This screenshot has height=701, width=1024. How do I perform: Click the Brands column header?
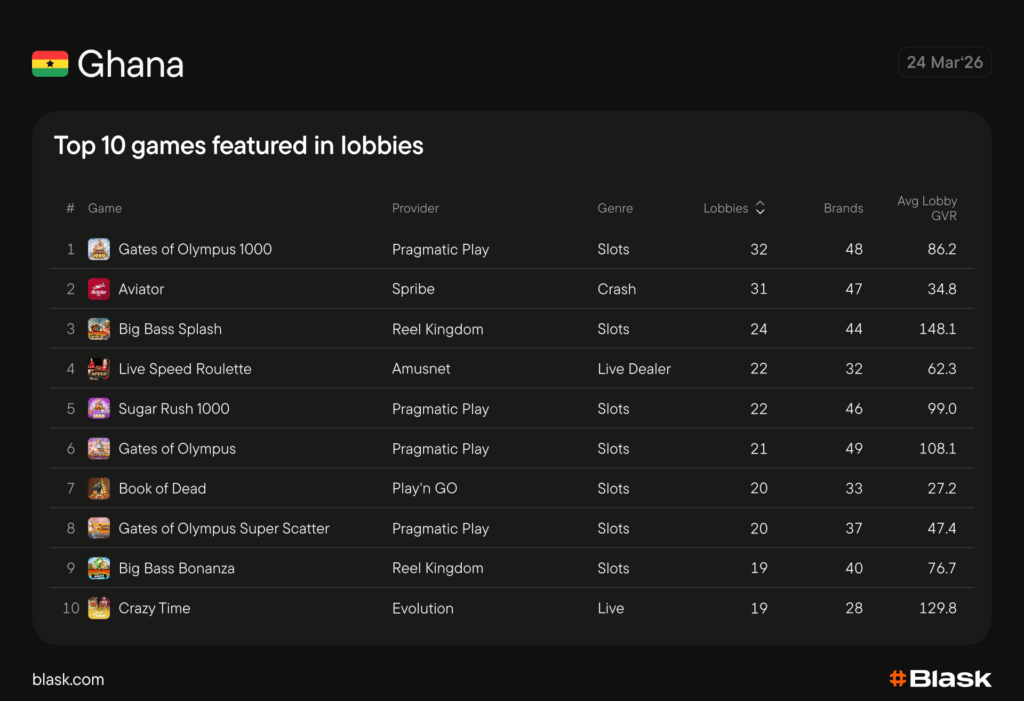coord(843,208)
